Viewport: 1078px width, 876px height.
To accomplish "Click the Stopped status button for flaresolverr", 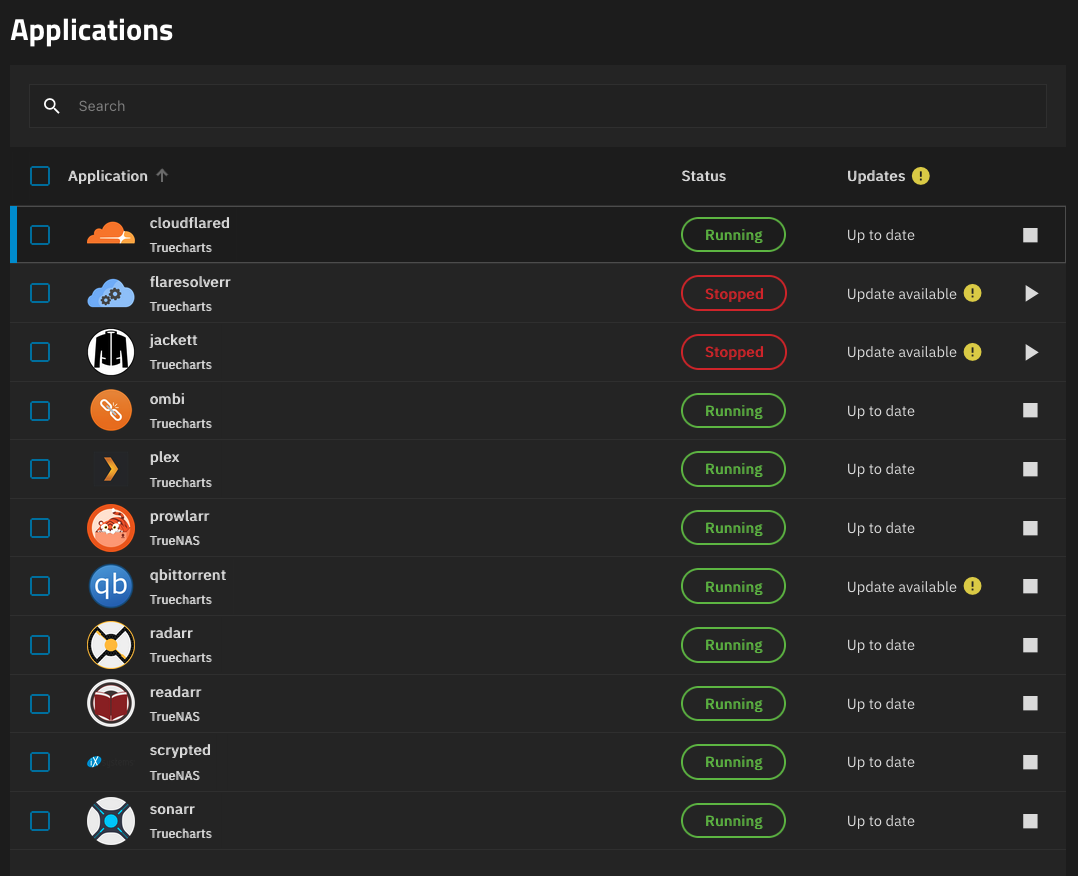I will pos(733,293).
